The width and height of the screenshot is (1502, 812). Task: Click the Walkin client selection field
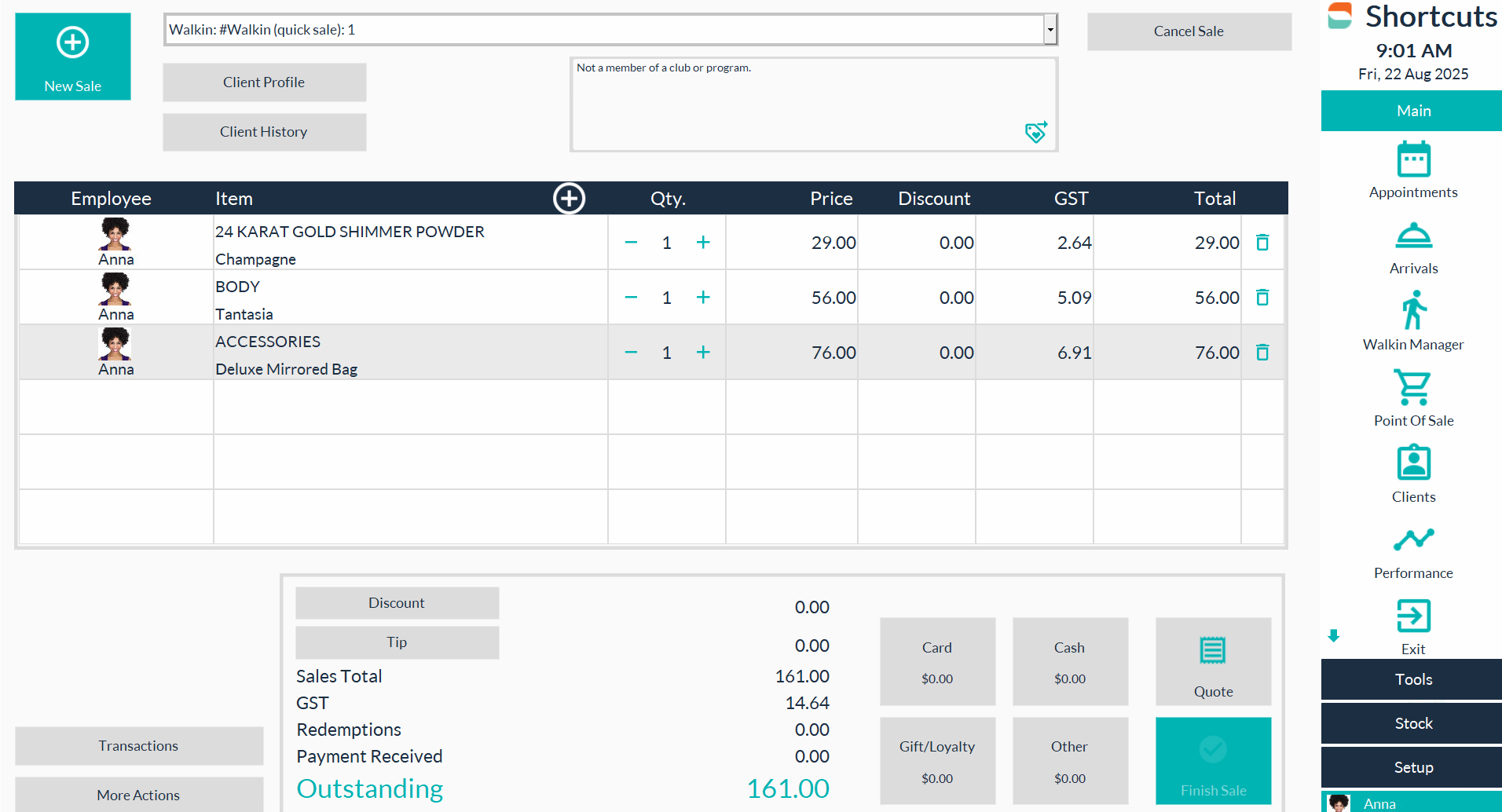pyautogui.click(x=604, y=30)
